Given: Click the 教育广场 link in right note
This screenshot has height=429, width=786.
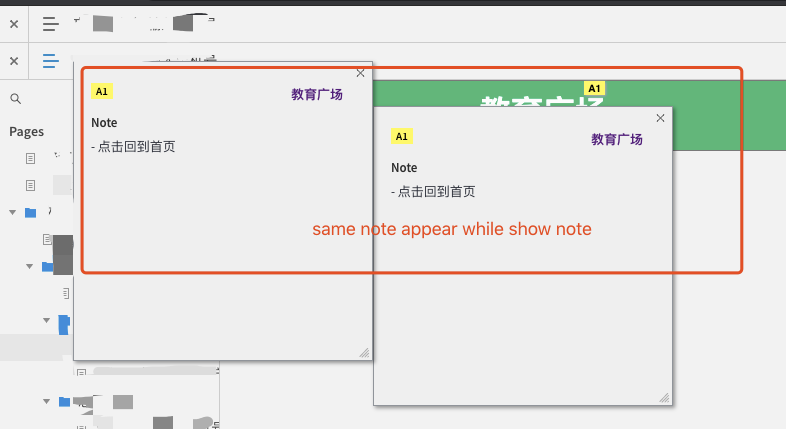Looking at the screenshot, I should 616,140.
